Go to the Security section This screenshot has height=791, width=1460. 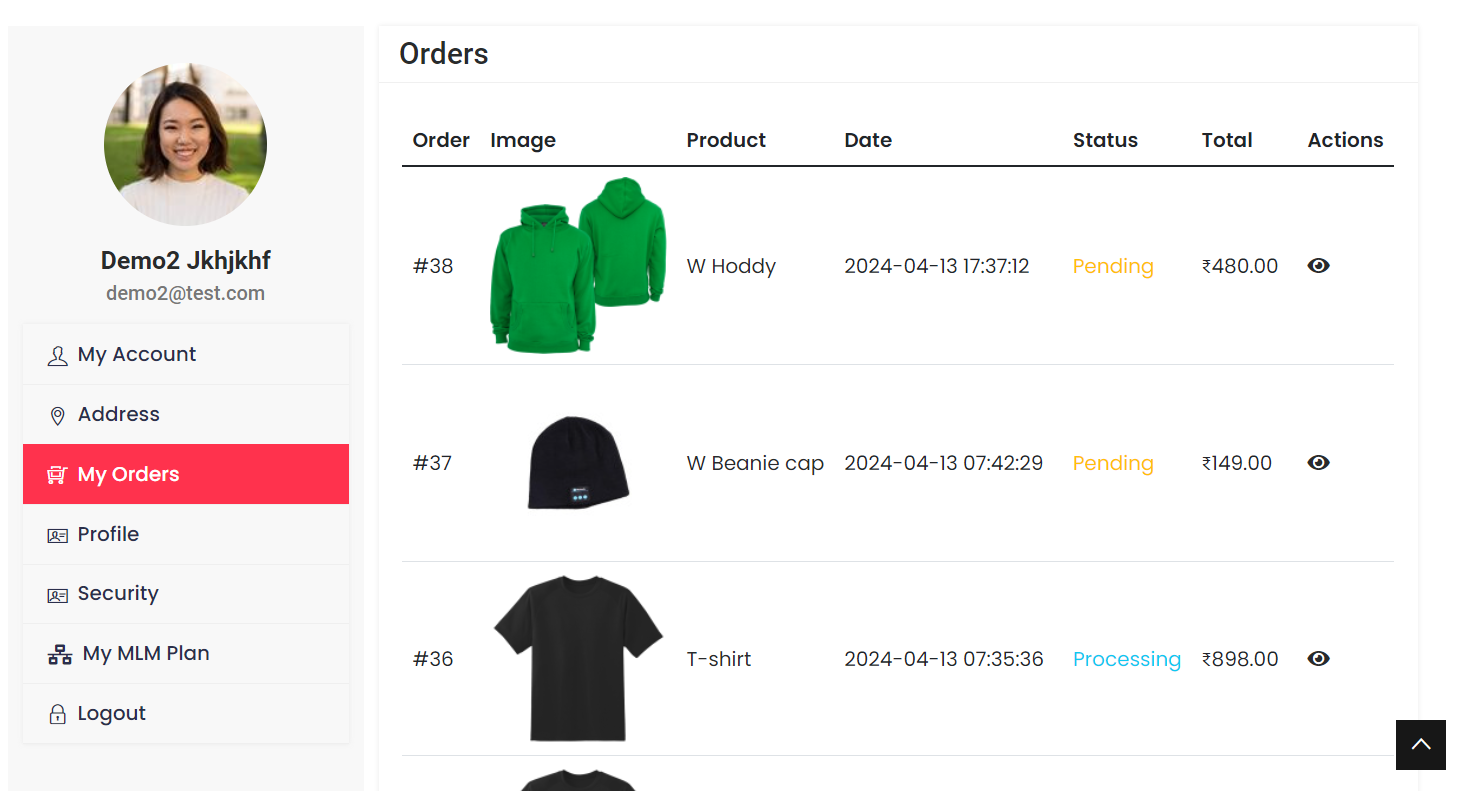point(118,593)
